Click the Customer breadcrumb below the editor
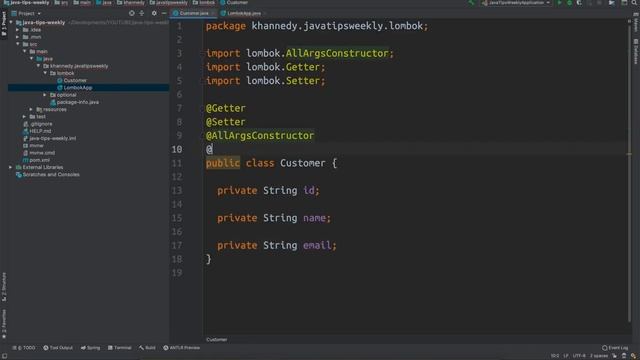The height and width of the screenshot is (360, 640). pos(217,340)
